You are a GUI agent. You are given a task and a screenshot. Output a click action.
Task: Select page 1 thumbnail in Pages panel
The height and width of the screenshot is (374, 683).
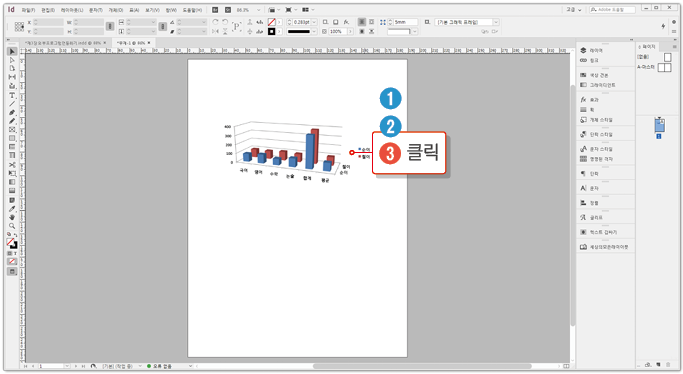point(659,125)
